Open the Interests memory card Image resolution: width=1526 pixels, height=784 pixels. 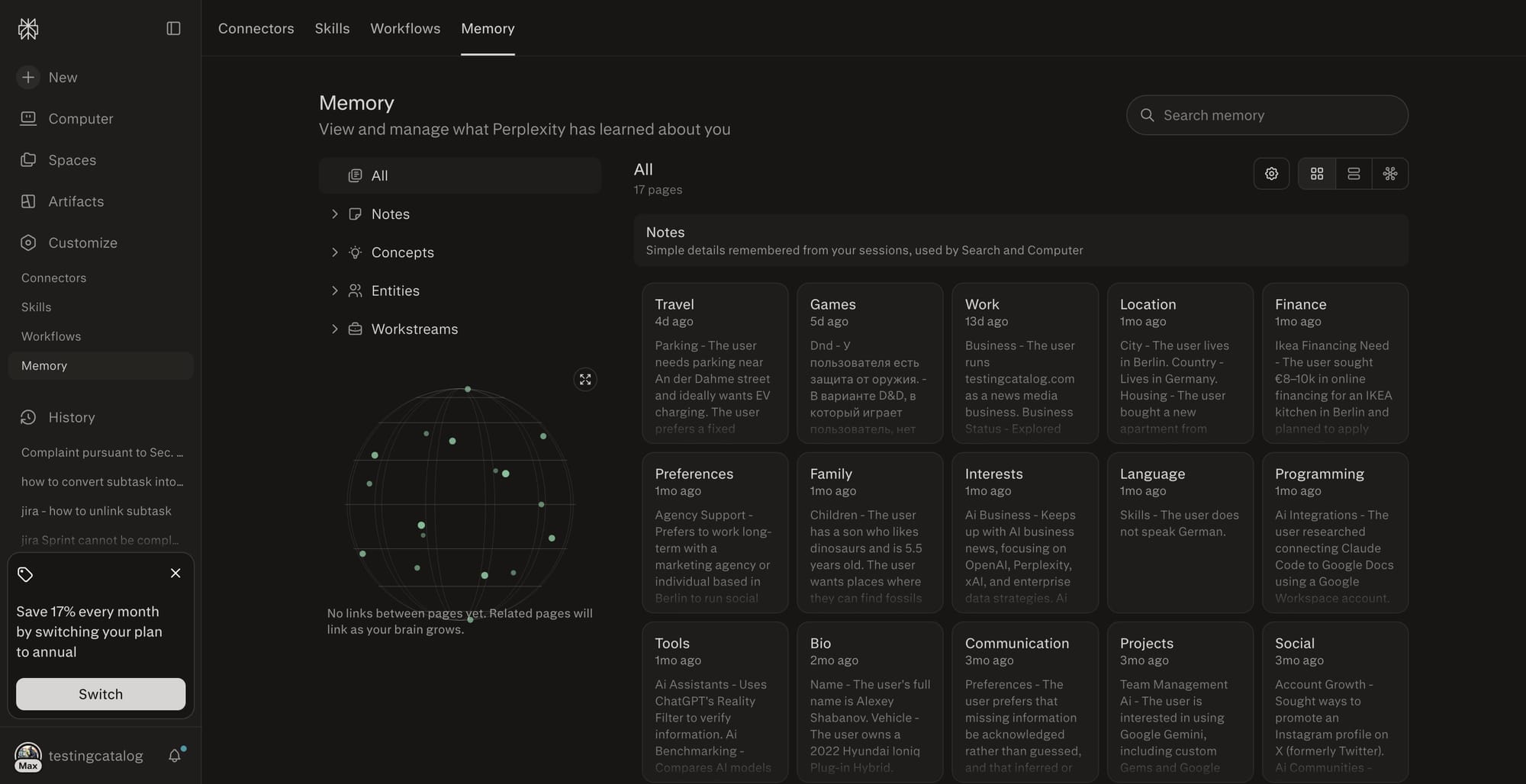point(1025,532)
